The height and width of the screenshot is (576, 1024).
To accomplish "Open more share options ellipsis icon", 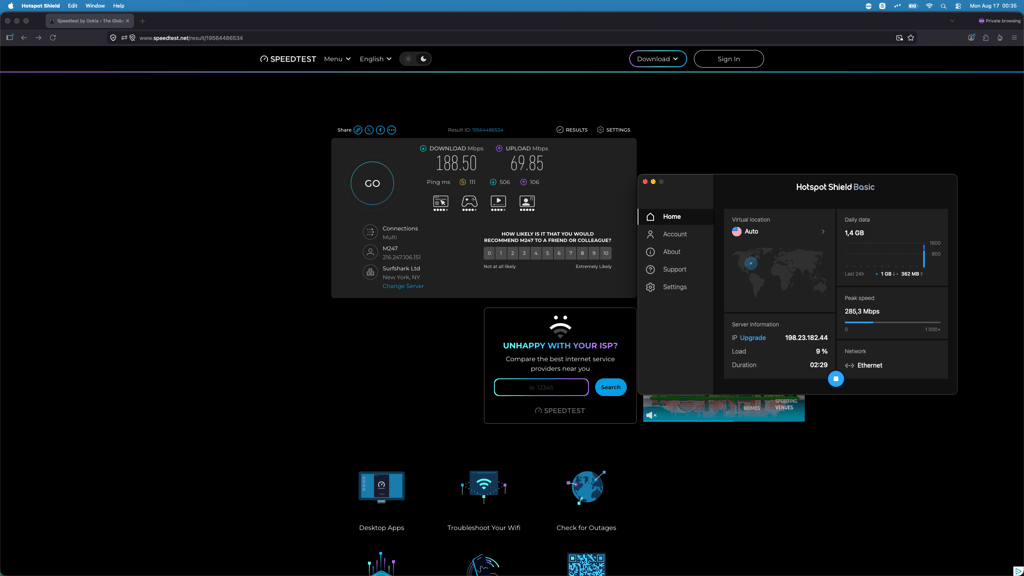I will point(391,130).
